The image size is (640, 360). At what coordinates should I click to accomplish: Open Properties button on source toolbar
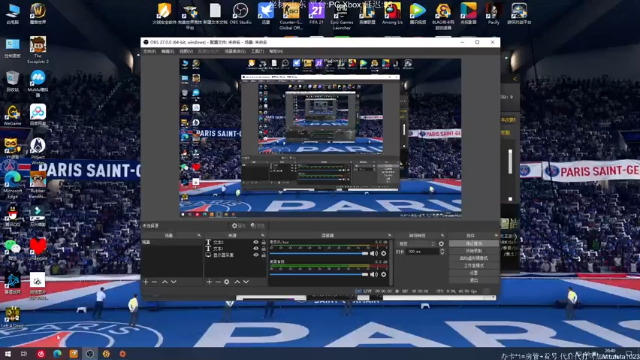coord(238,225)
